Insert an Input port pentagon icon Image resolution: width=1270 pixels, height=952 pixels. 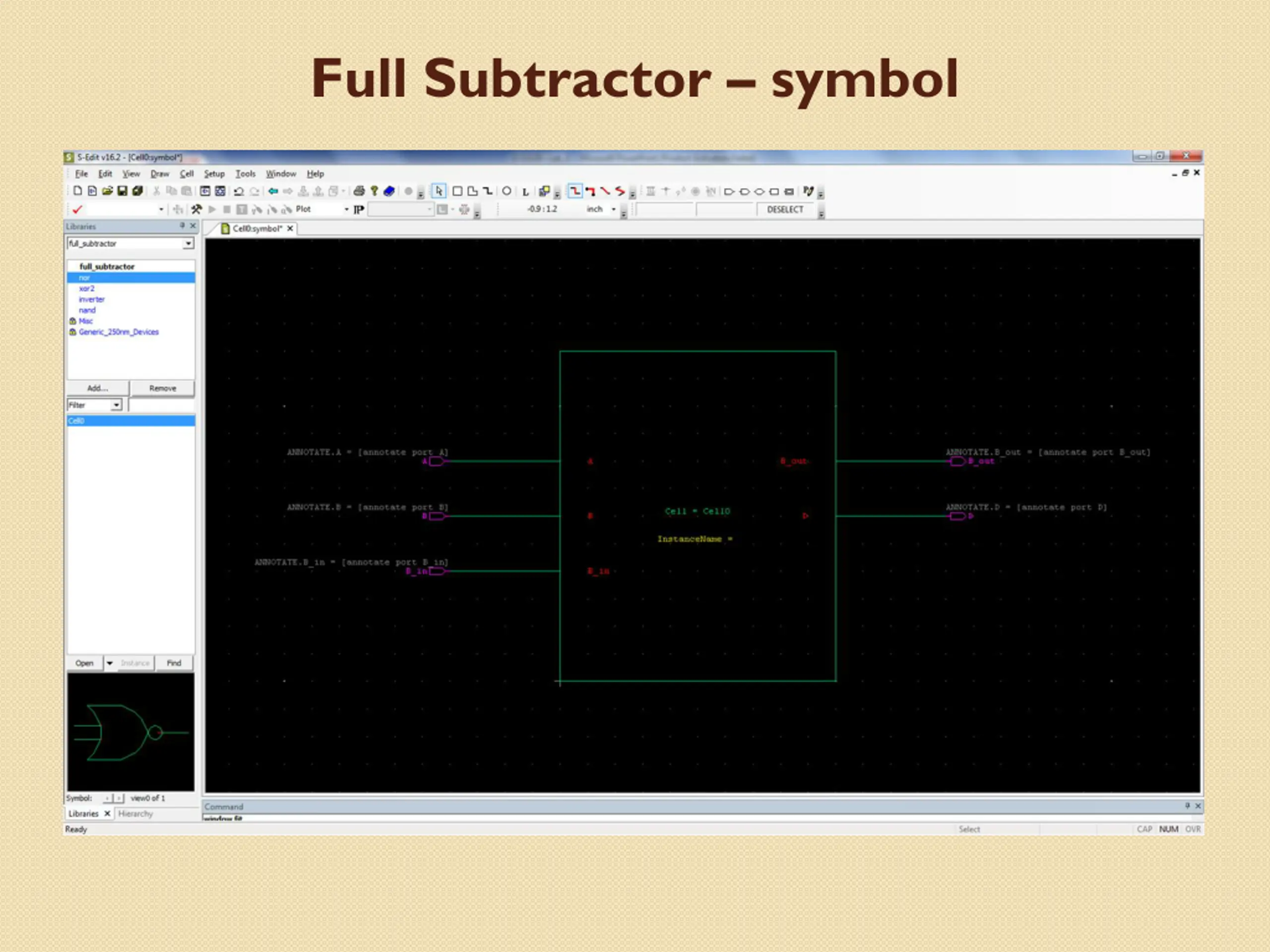729,192
